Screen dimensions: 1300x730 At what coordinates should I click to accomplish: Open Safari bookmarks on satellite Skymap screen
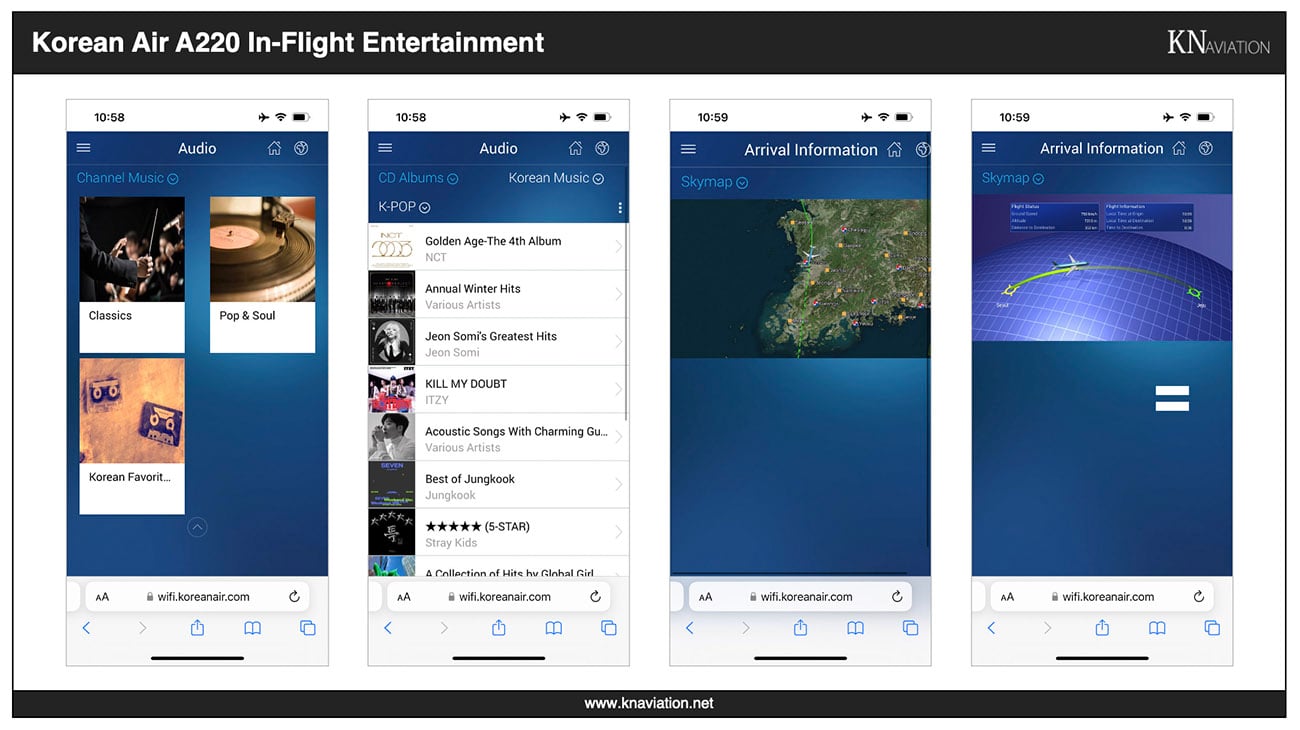855,628
